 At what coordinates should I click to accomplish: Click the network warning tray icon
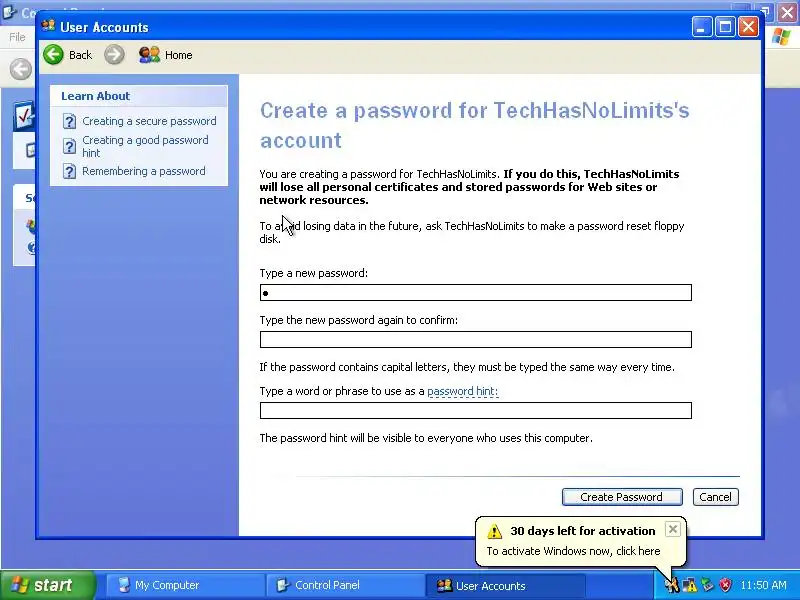(689, 585)
